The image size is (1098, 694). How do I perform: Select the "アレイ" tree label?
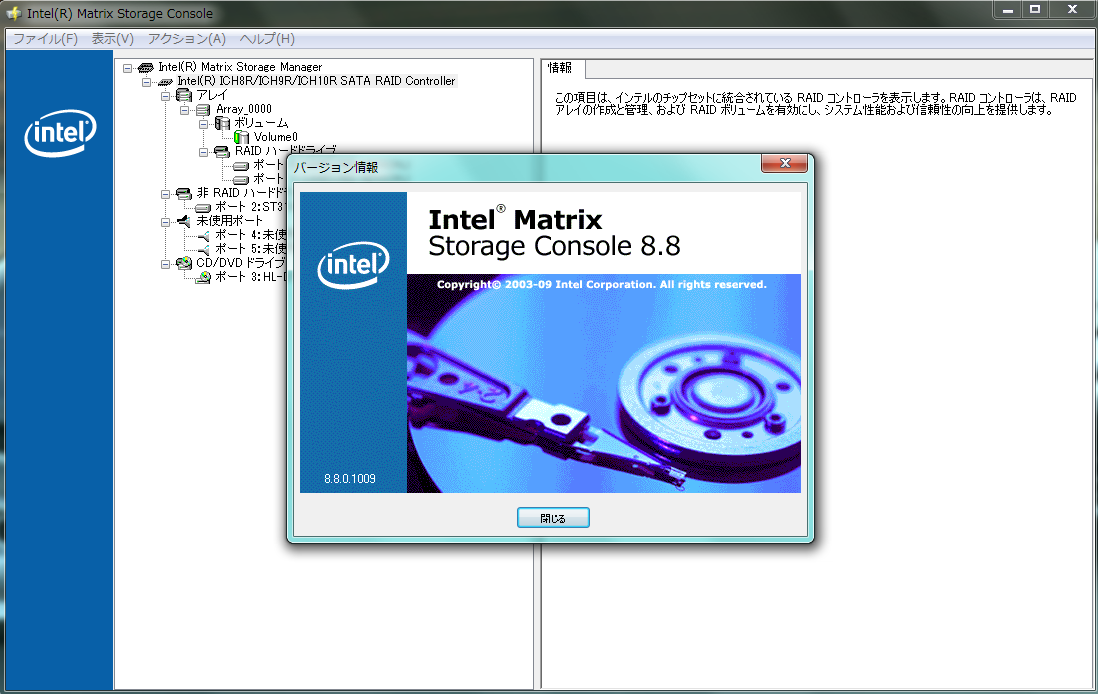[211, 95]
